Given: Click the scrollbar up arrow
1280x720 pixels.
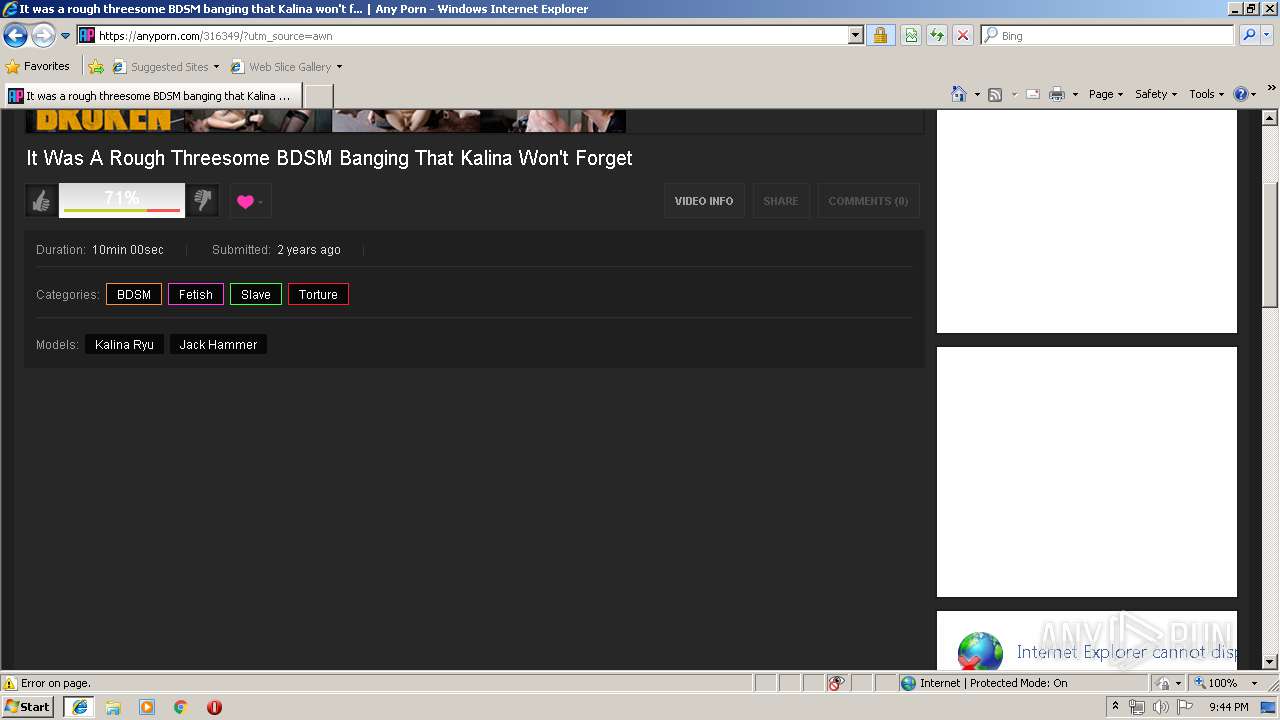Looking at the screenshot, I should [1270, 117].
